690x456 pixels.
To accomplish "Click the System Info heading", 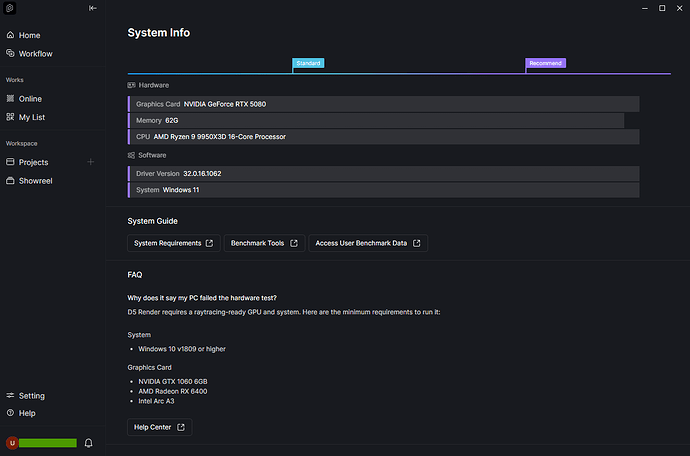I will pyautogui.click(x=158, y=33).
